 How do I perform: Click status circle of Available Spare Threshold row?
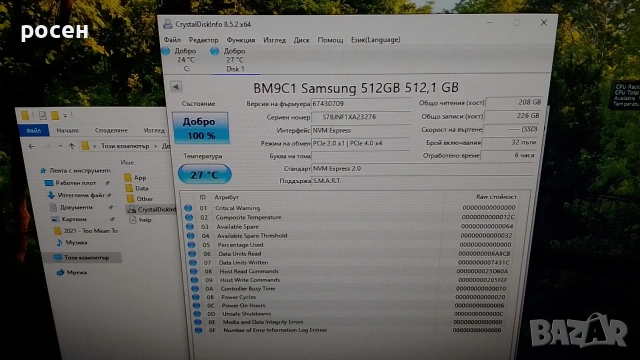pyautogui.click(x=191, y=236)
